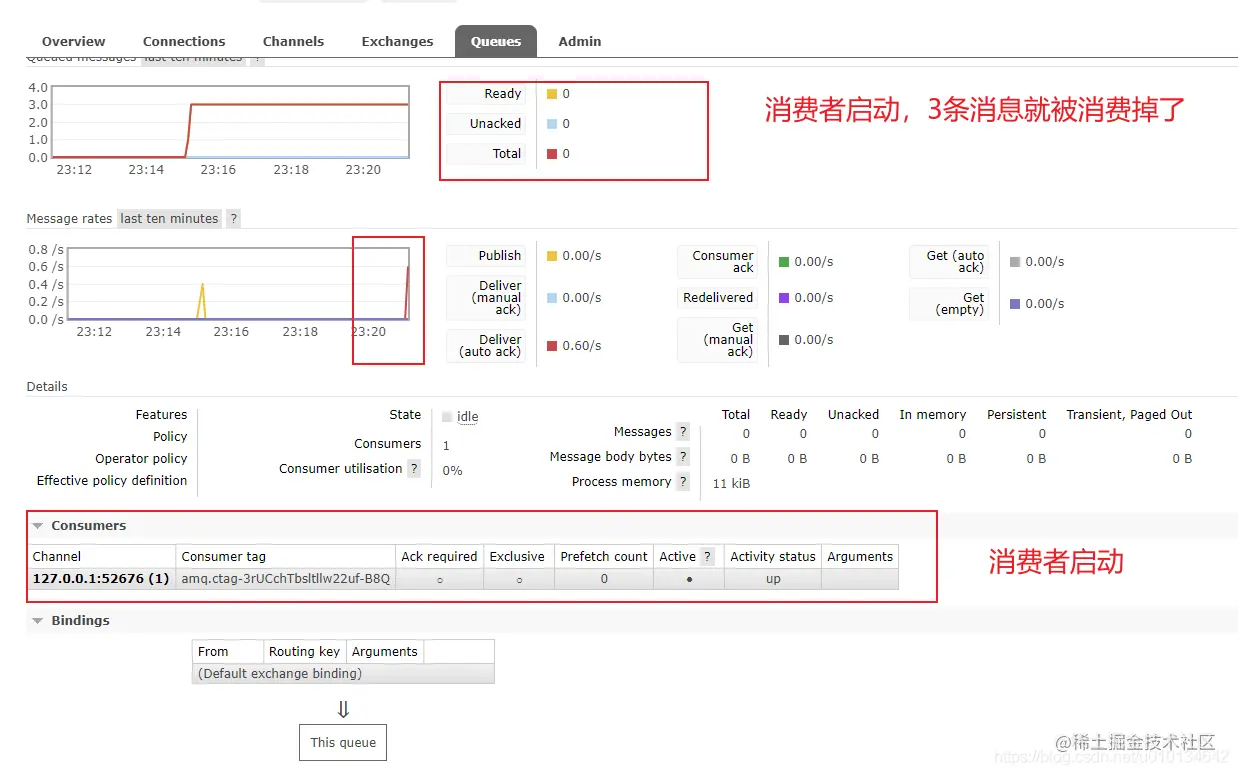
Task: Click the Transient, Paged Out column header
Action: [x=1129, y=414]
